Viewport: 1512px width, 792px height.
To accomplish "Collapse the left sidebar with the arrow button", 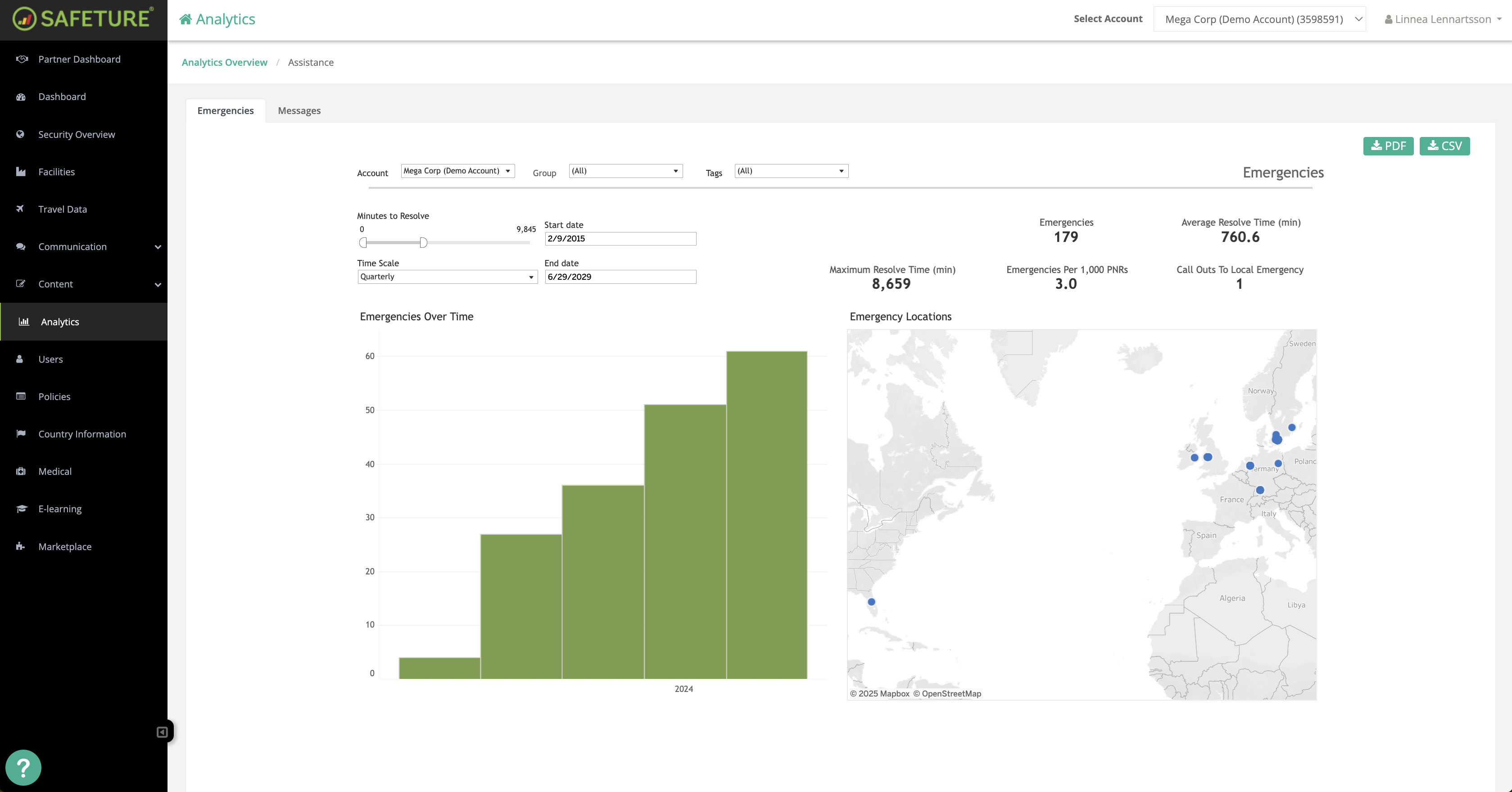I will [163, 732].
